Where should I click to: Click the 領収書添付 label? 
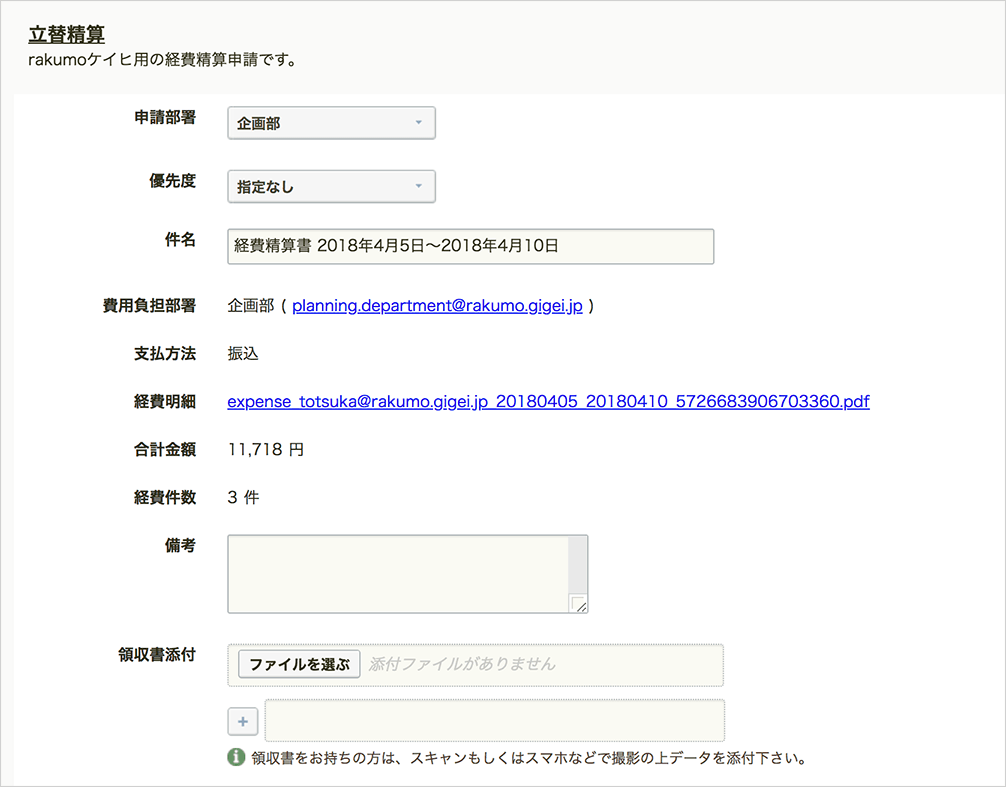coord(157,655)
